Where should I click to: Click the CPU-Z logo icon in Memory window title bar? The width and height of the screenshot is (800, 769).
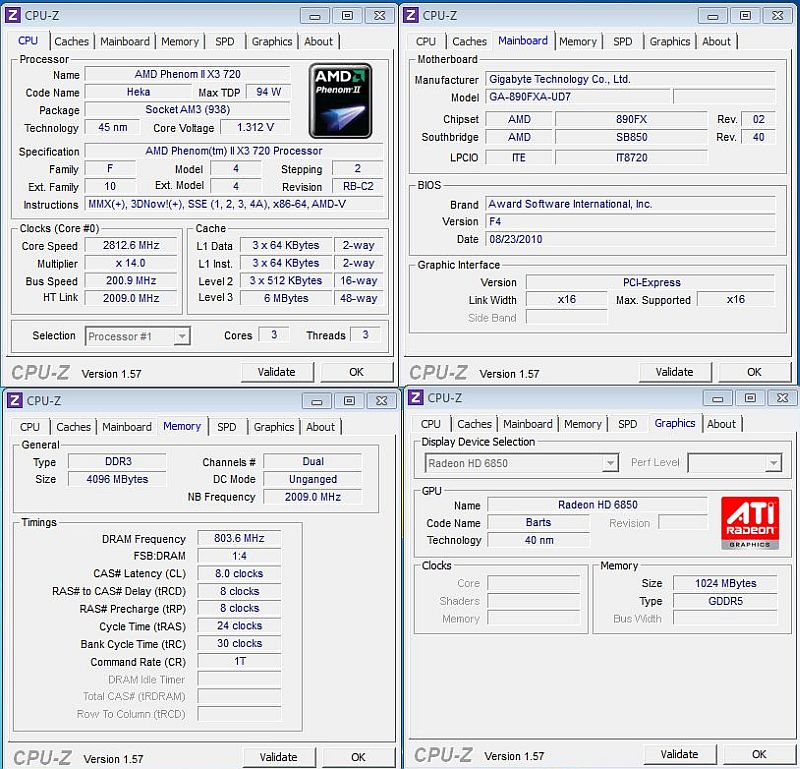[x=15, y=401]
